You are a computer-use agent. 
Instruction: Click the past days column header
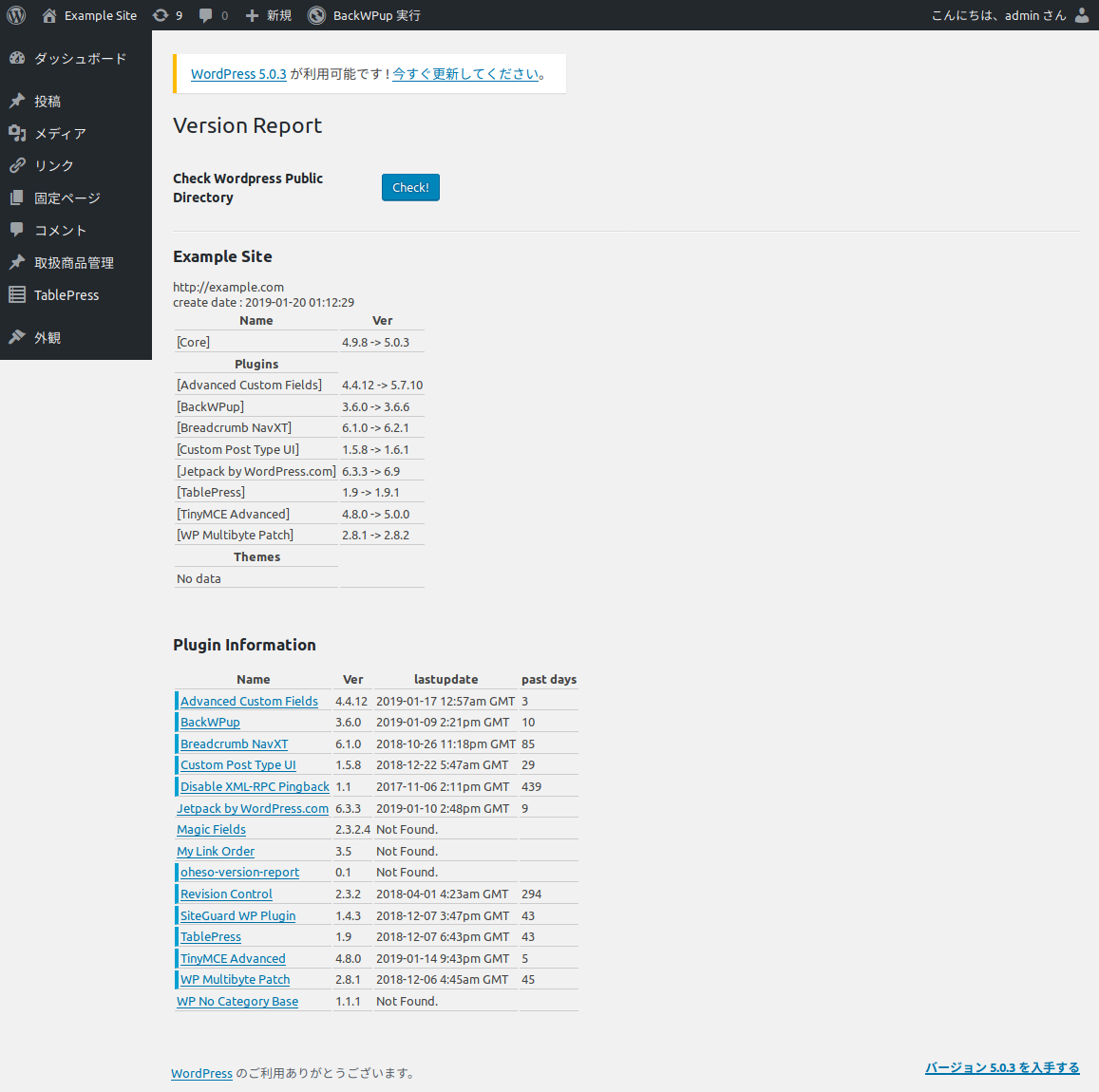click(549, 679)
